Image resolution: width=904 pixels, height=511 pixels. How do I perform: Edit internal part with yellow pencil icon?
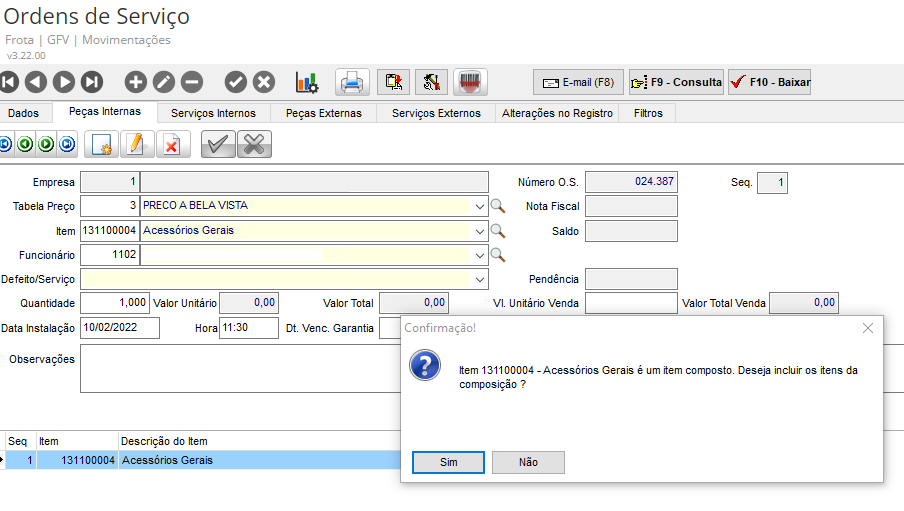[137, 144]
